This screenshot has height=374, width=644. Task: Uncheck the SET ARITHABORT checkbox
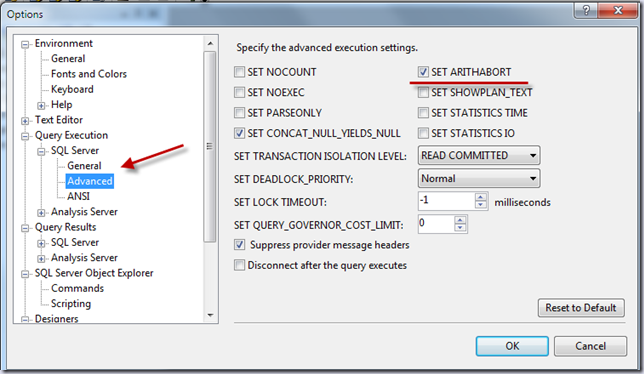(423, 72)
